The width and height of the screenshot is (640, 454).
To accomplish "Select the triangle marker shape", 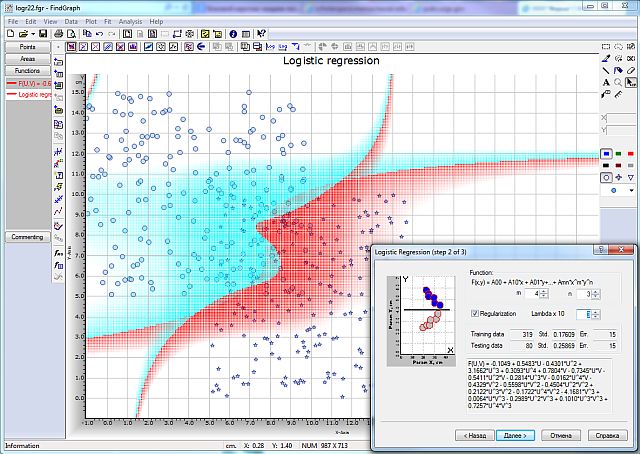I will point(631,177).
